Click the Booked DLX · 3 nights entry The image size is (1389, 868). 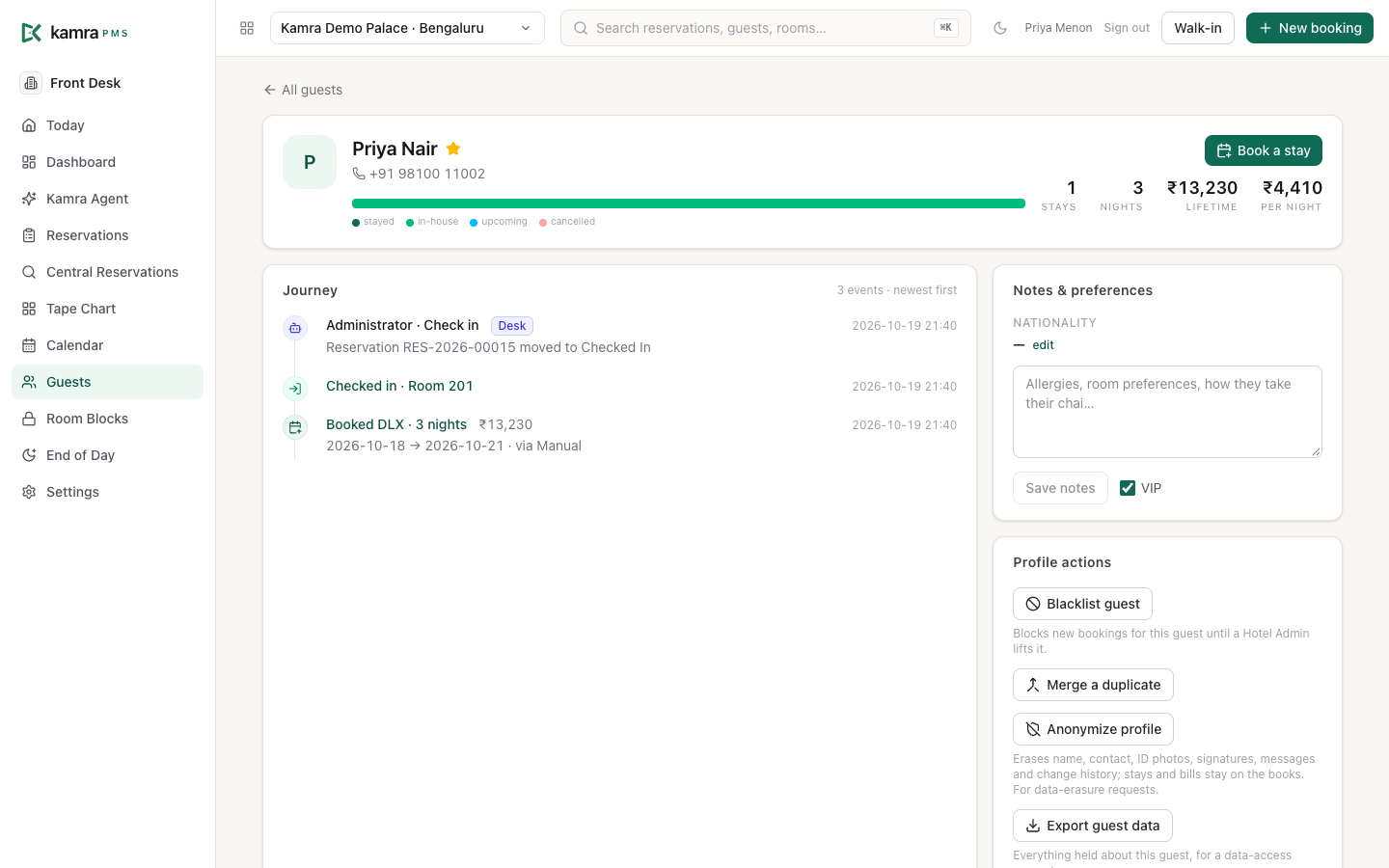click(x=396, y=424)
